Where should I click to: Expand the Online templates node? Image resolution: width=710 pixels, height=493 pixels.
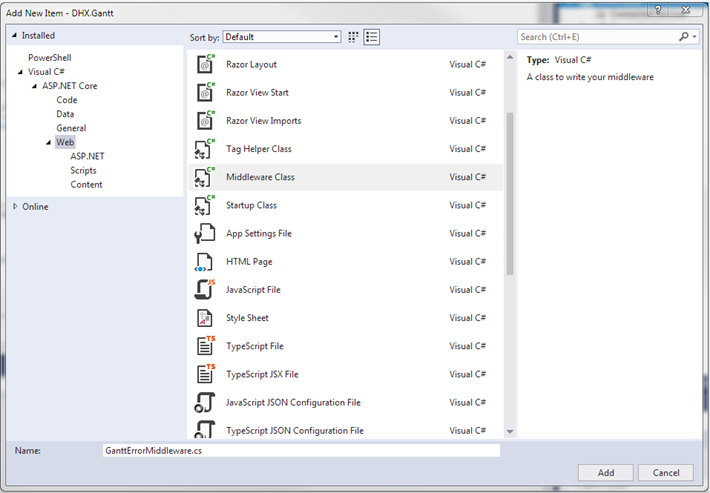pyautogui.click(x=15, y=207)
